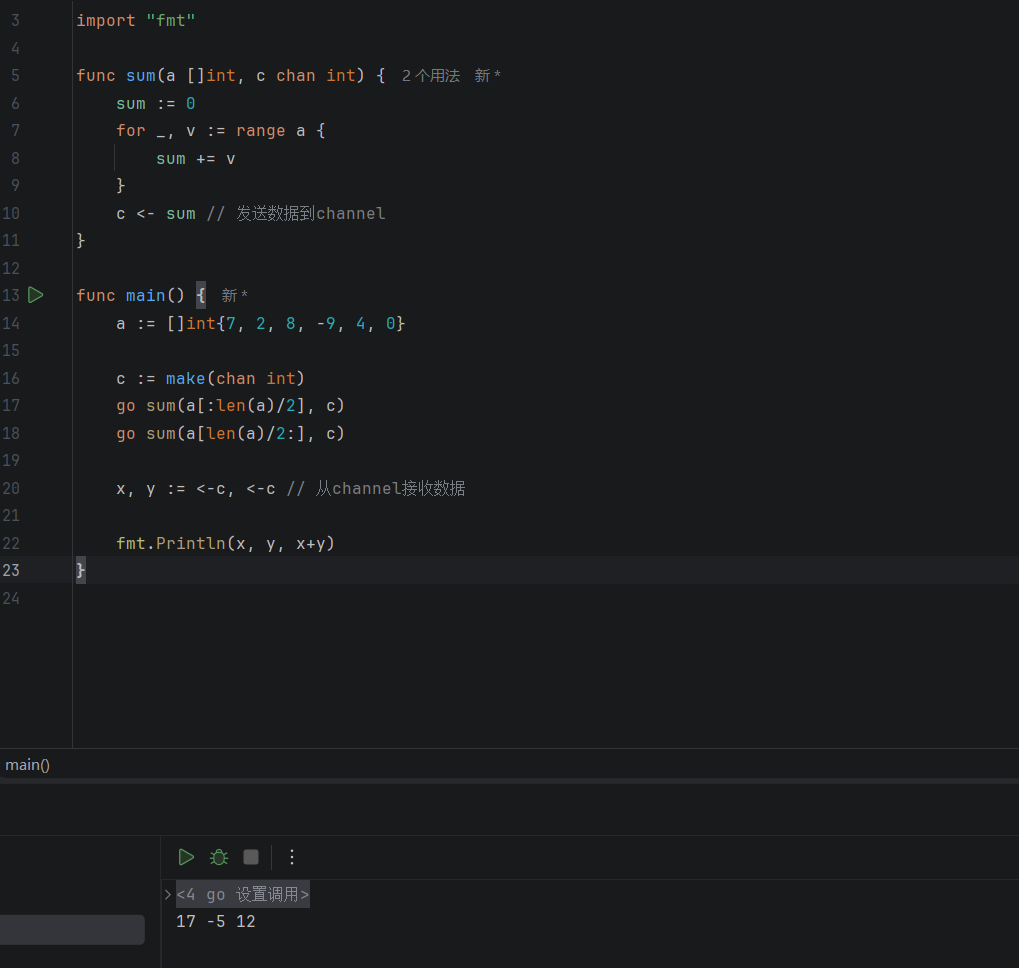Screen dimensions: 1019x968
Task: Click 'go sum(a[len(a)/2:], c)' line
Action: (x=231, y=434)
